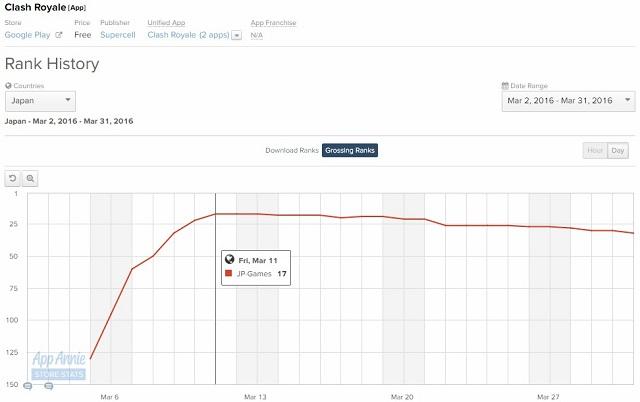
Task: Open the external link icon beside Google Play
Action: point(59,35)
